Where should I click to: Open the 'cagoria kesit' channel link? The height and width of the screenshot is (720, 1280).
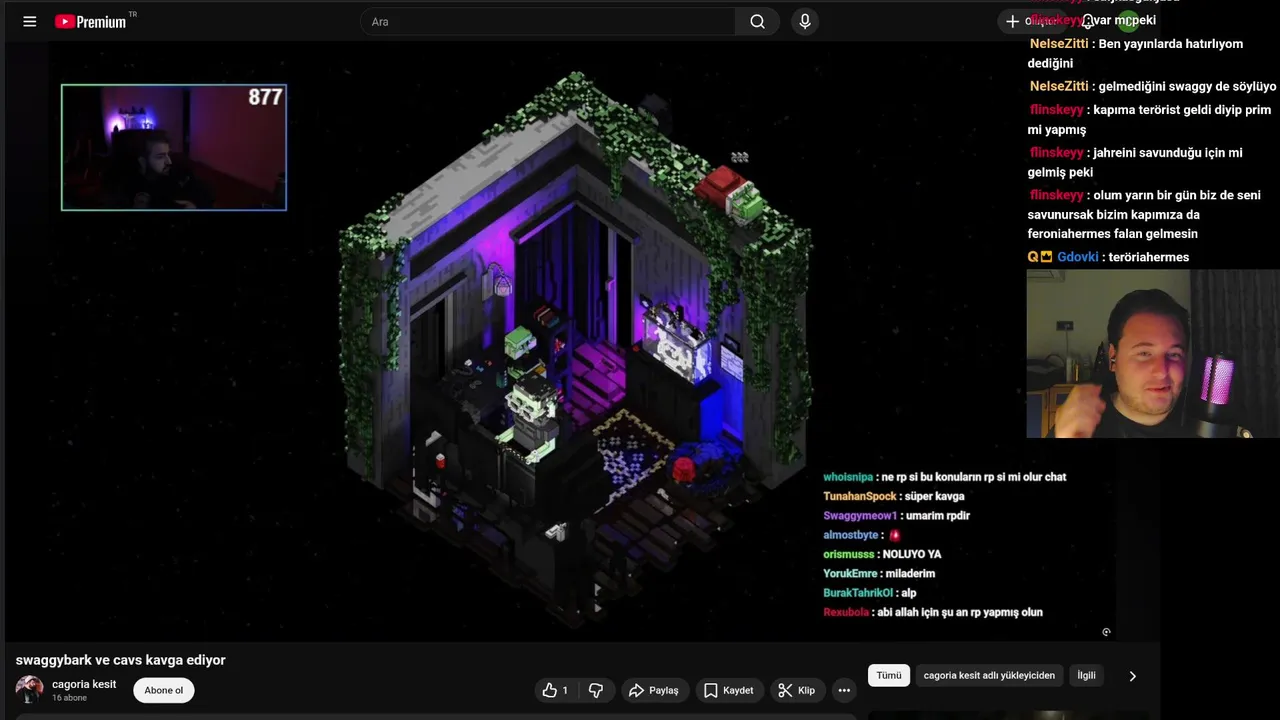click(x=84, y=684)
